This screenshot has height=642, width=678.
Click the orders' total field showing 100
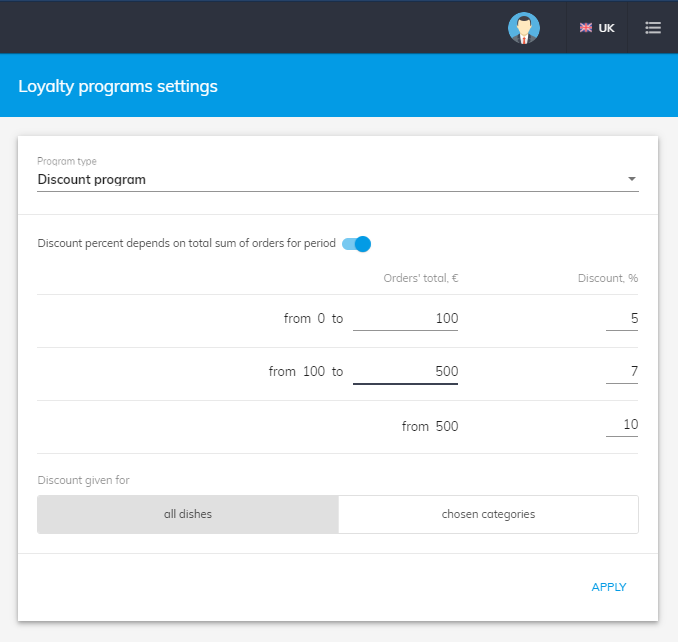tap(406, 319)
